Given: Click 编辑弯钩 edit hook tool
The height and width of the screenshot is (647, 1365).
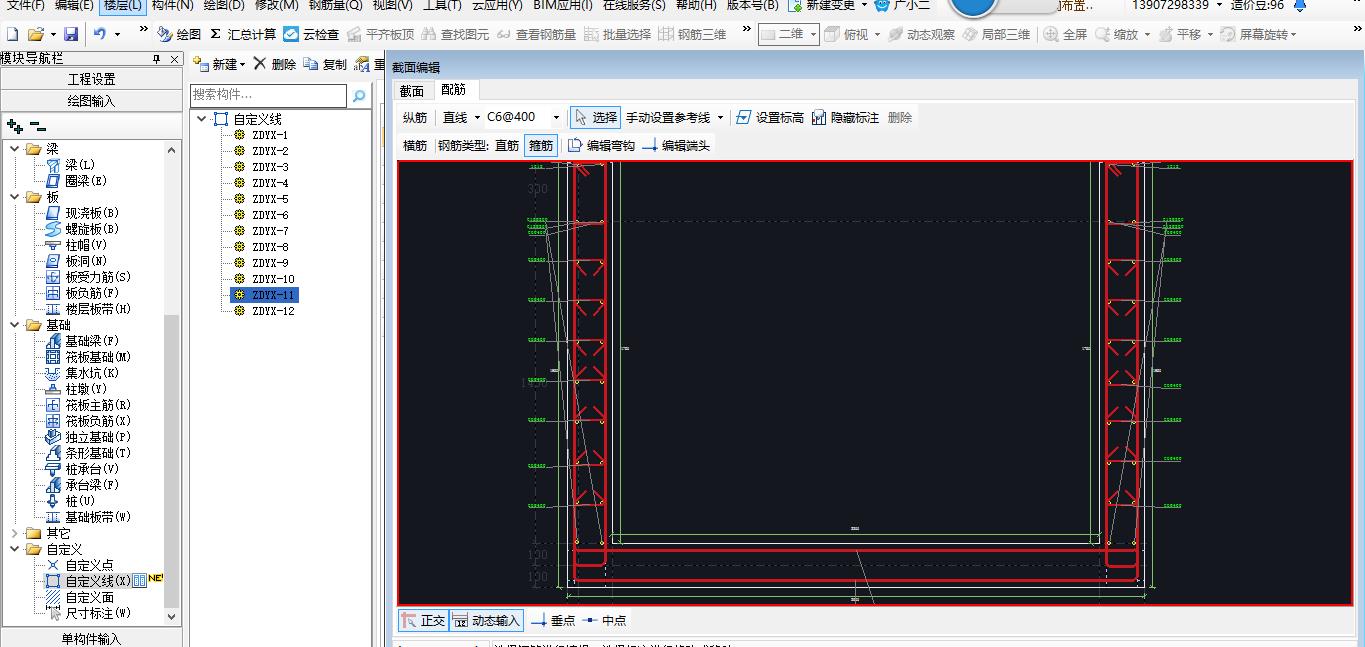Looking at the screenshot, I should pos(601,145).
